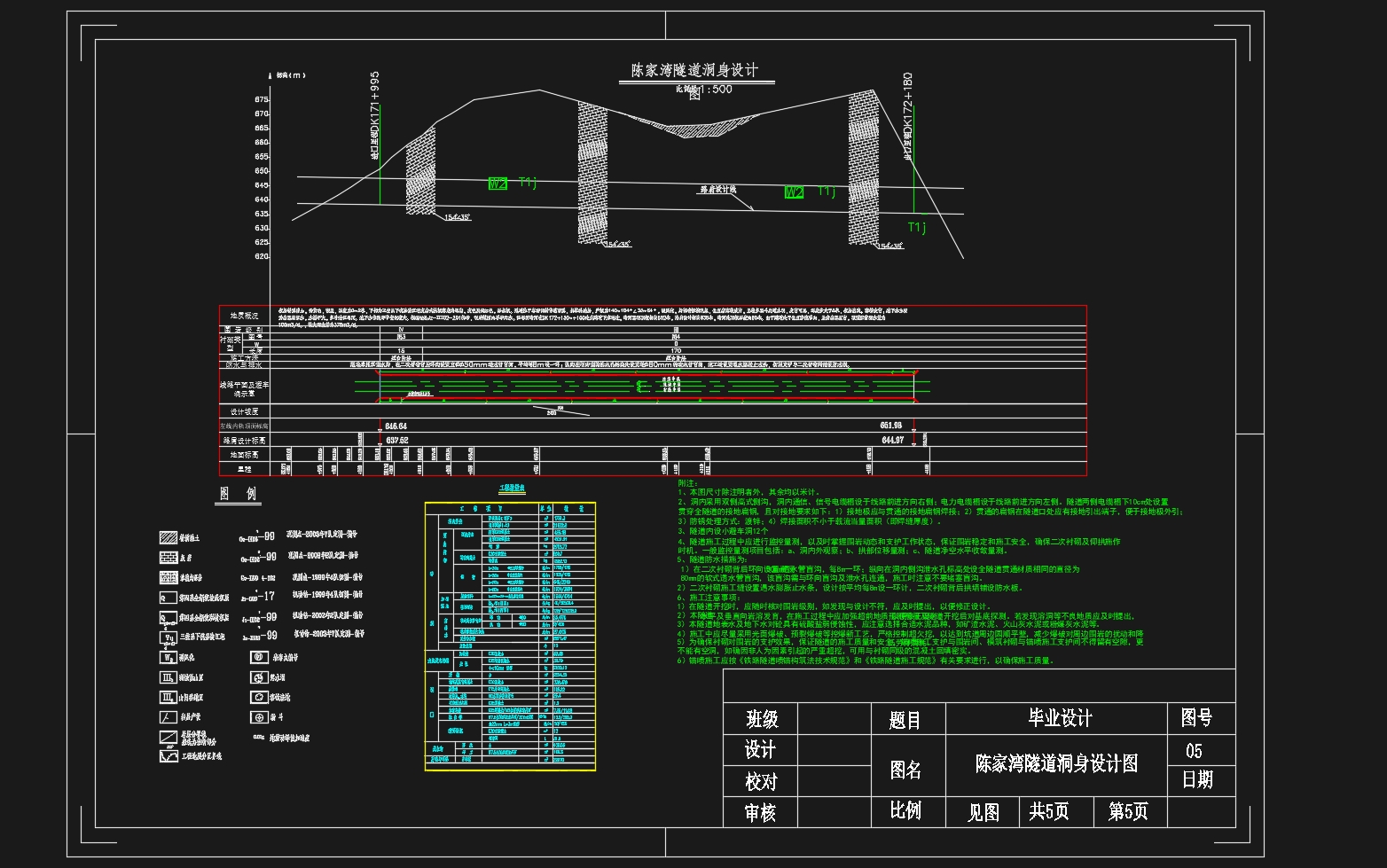
Task: Click the 校对 cell in title block
Action: coord(761,781)
